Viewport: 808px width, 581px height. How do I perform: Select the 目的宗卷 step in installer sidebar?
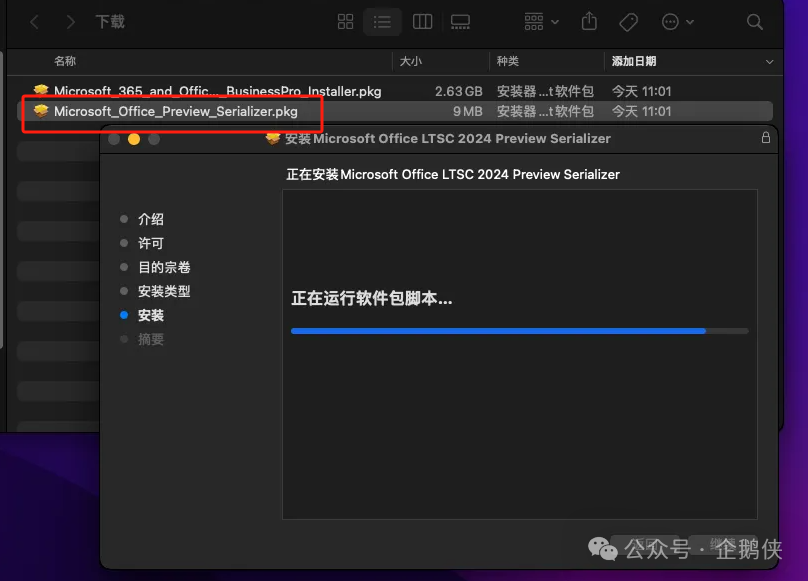click(164, 267)
